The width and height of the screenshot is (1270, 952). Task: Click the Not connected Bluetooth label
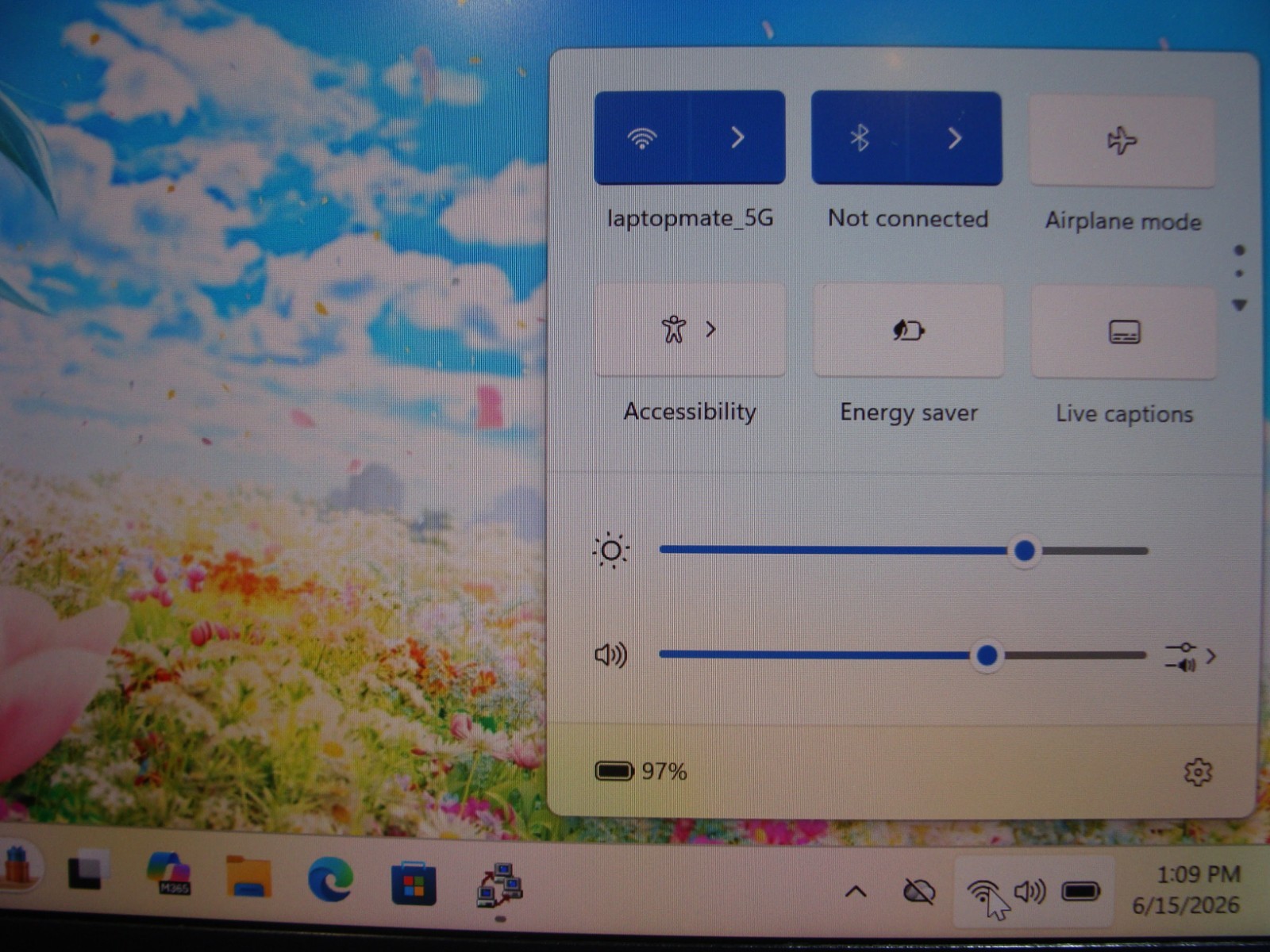coord(908,218)
